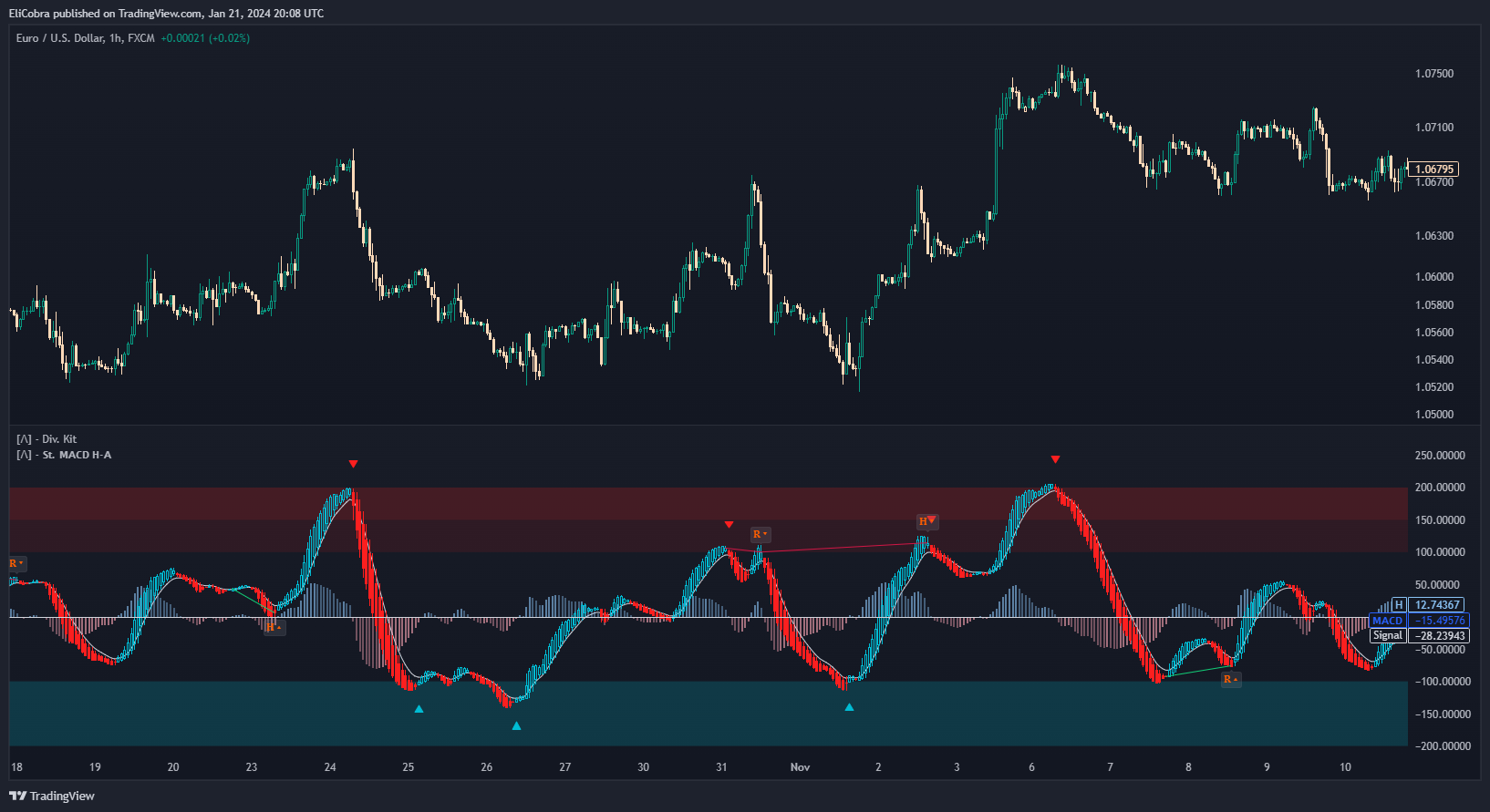The image size is (1490, 812).
Task: Click the cyan up-triangle signal below the 25th MACD trough
Action: coord(419,708)
